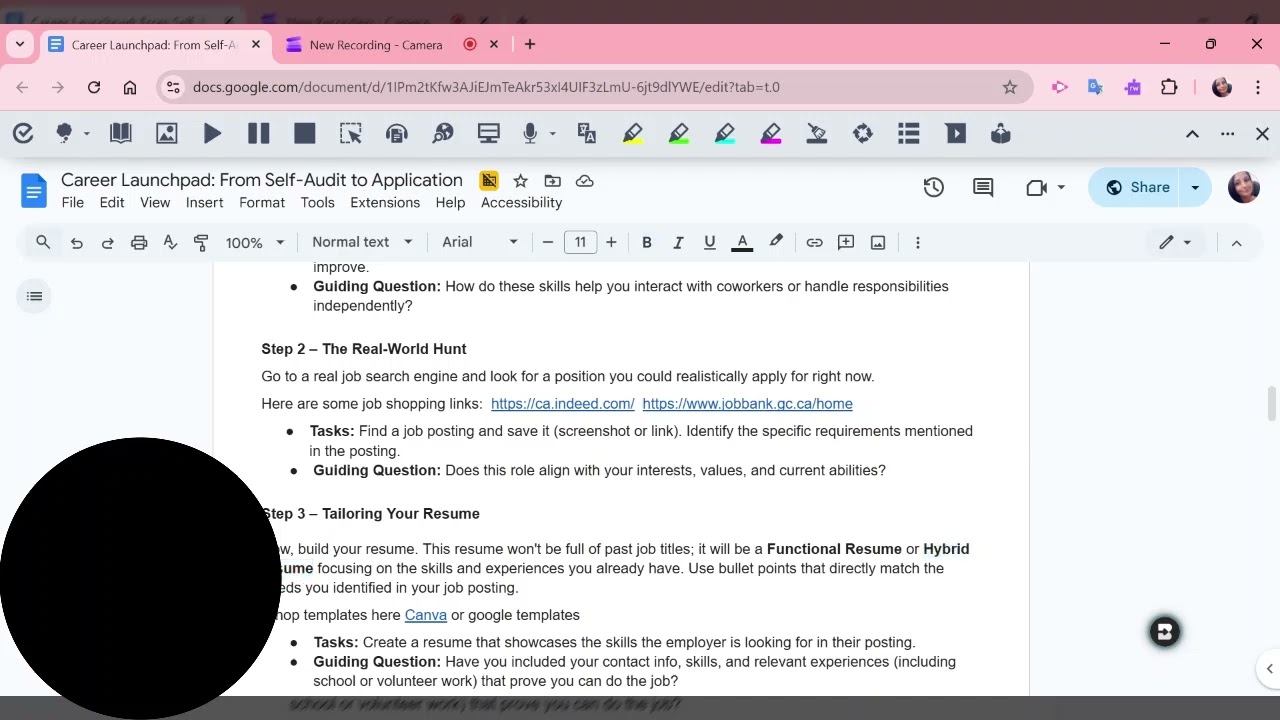Stop the text-to-speech reading
Screen dimensions: 1280x720
305,133
